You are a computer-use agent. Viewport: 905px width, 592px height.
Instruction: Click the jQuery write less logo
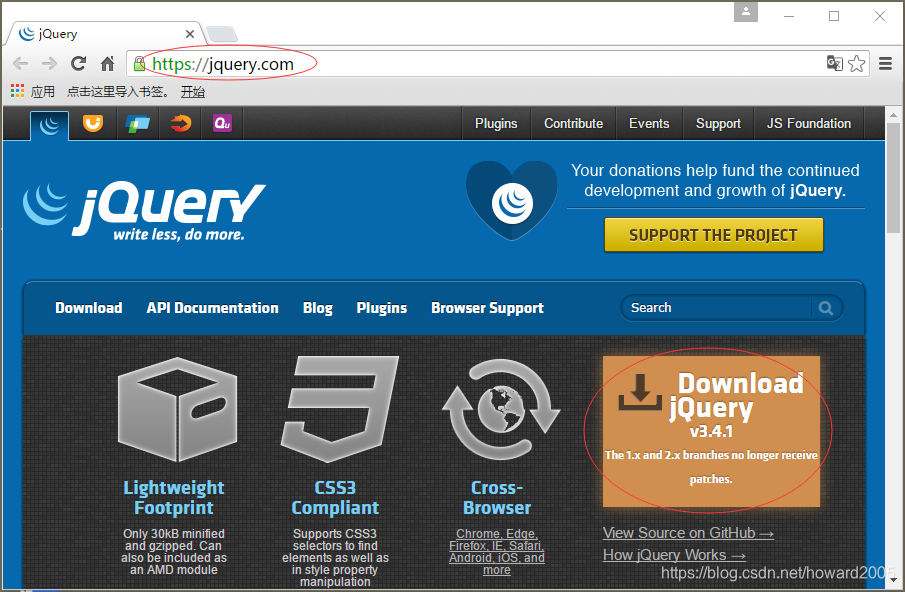tap(144, 211)
